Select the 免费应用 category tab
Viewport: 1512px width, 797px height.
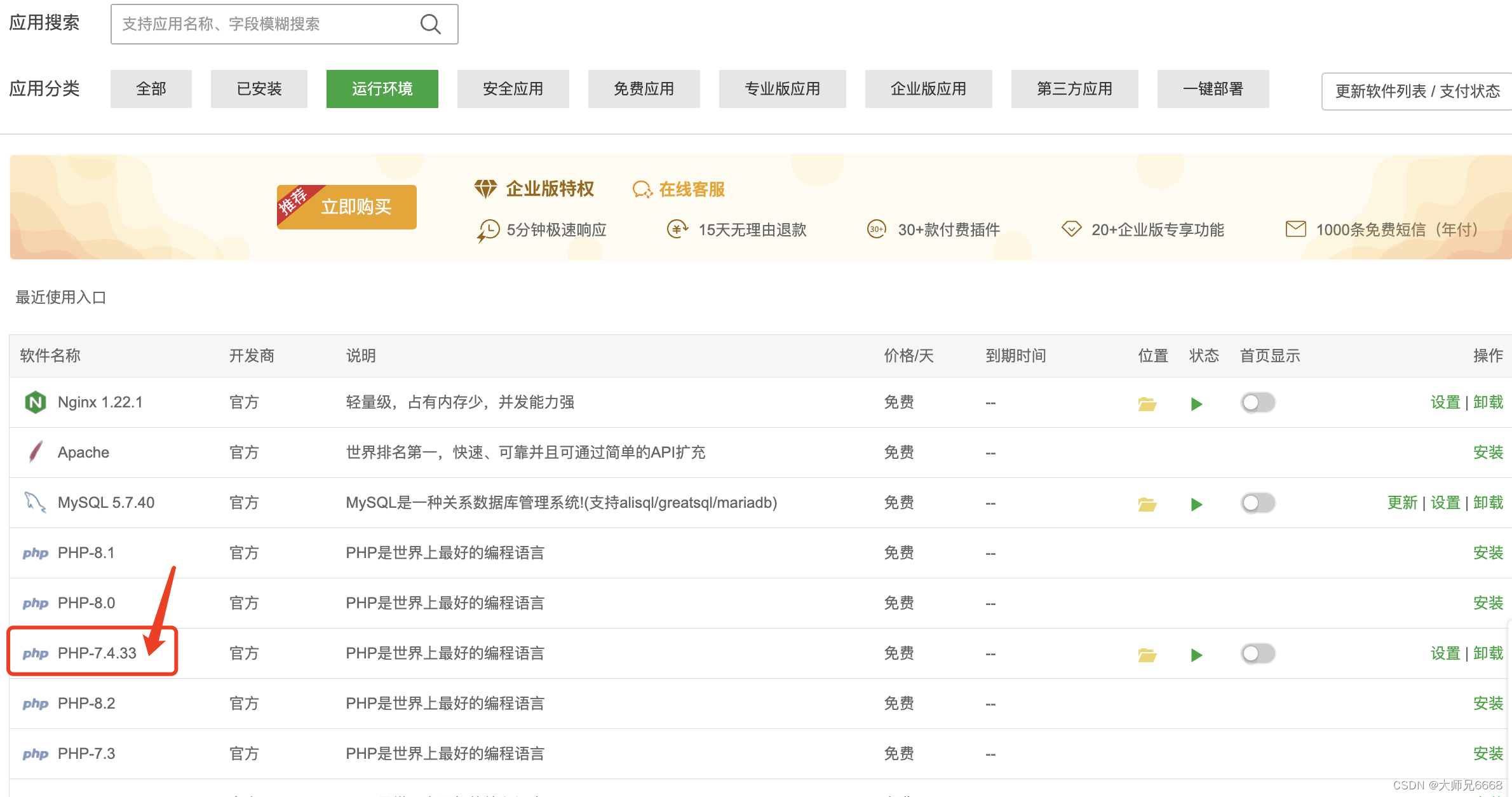[x=644, y=89]
